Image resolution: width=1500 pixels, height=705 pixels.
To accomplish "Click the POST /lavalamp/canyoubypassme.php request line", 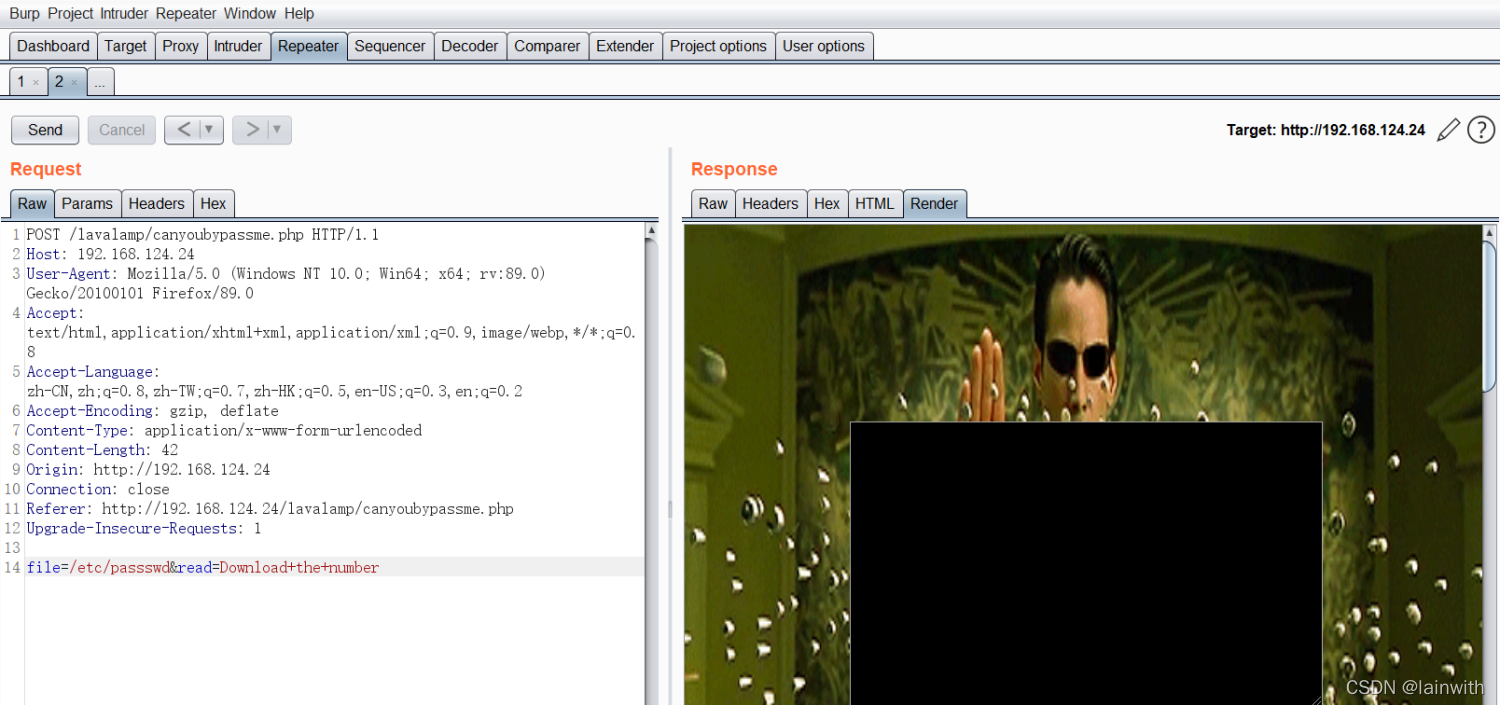I will tap(202, 235).
